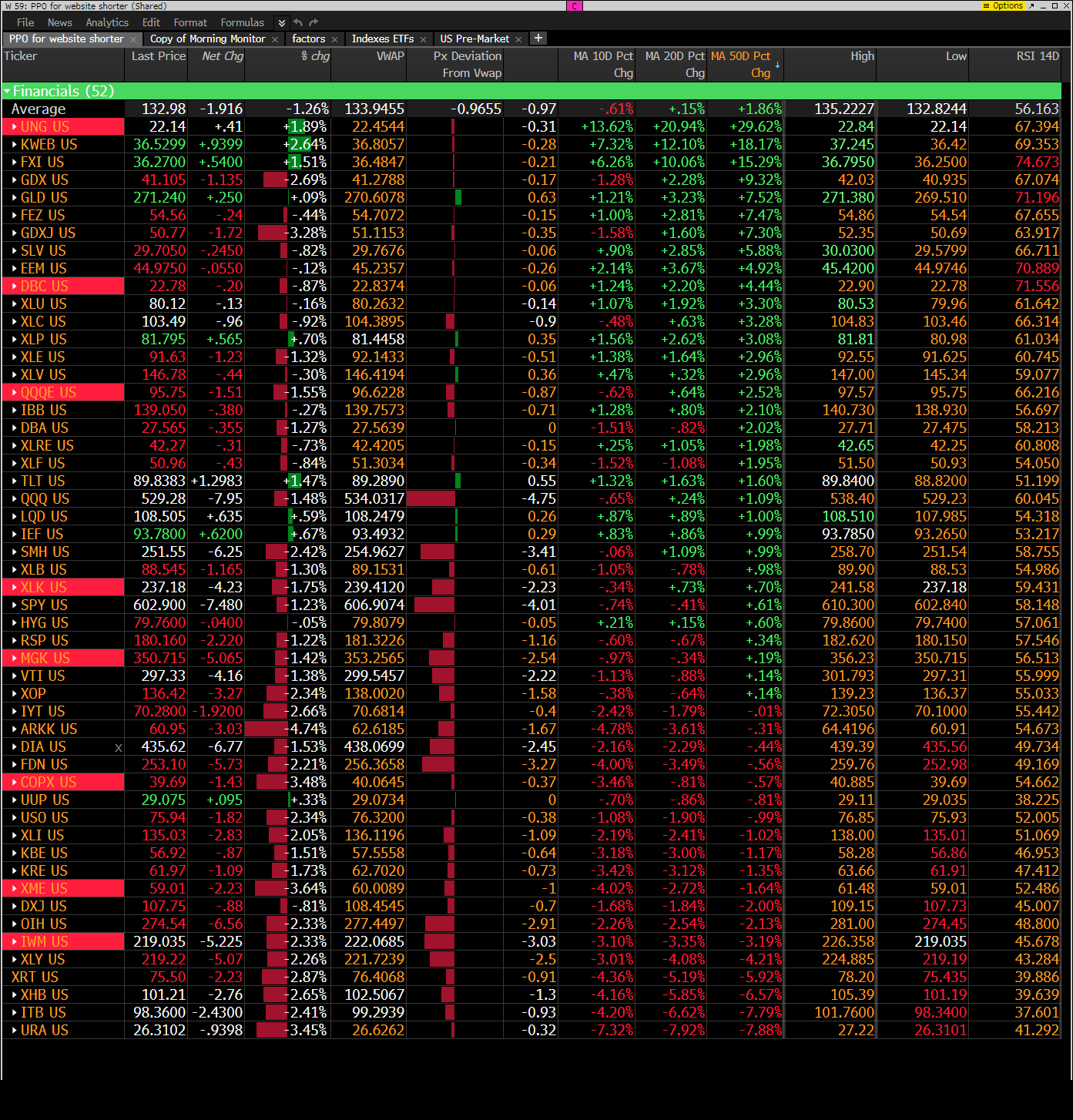Click MA 20D Pct Chg column header
This screenshot has width=1073, height=1120.
[672, 65]
